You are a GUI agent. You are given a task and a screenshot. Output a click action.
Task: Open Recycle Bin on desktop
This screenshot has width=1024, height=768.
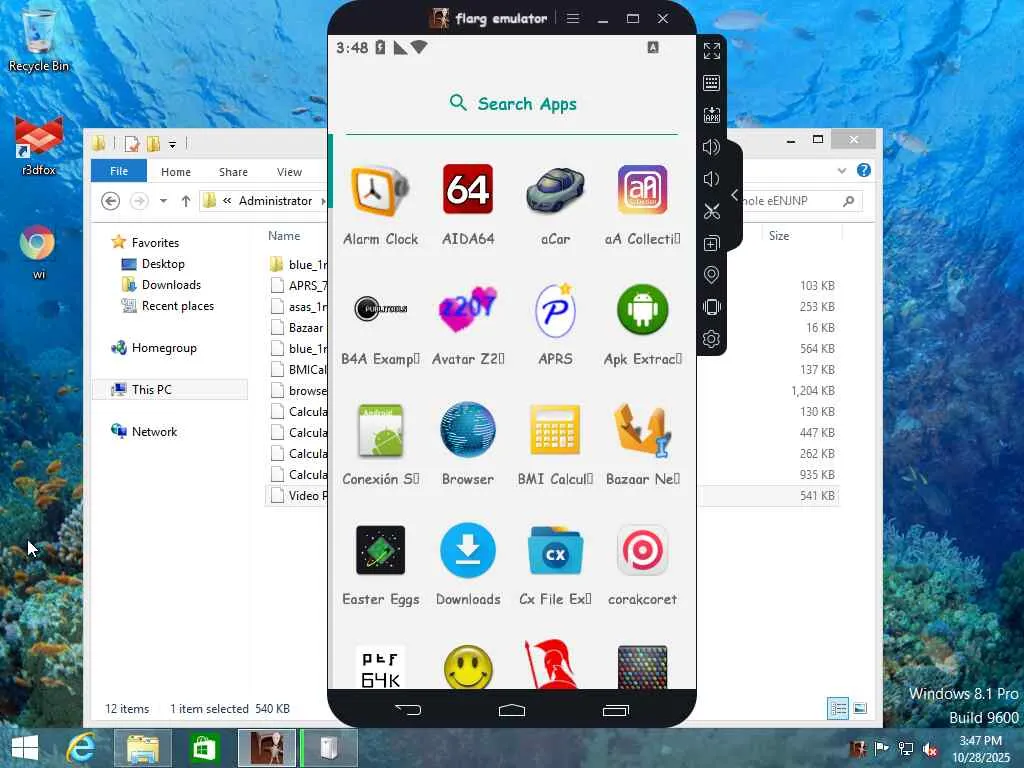click(39, 39)
